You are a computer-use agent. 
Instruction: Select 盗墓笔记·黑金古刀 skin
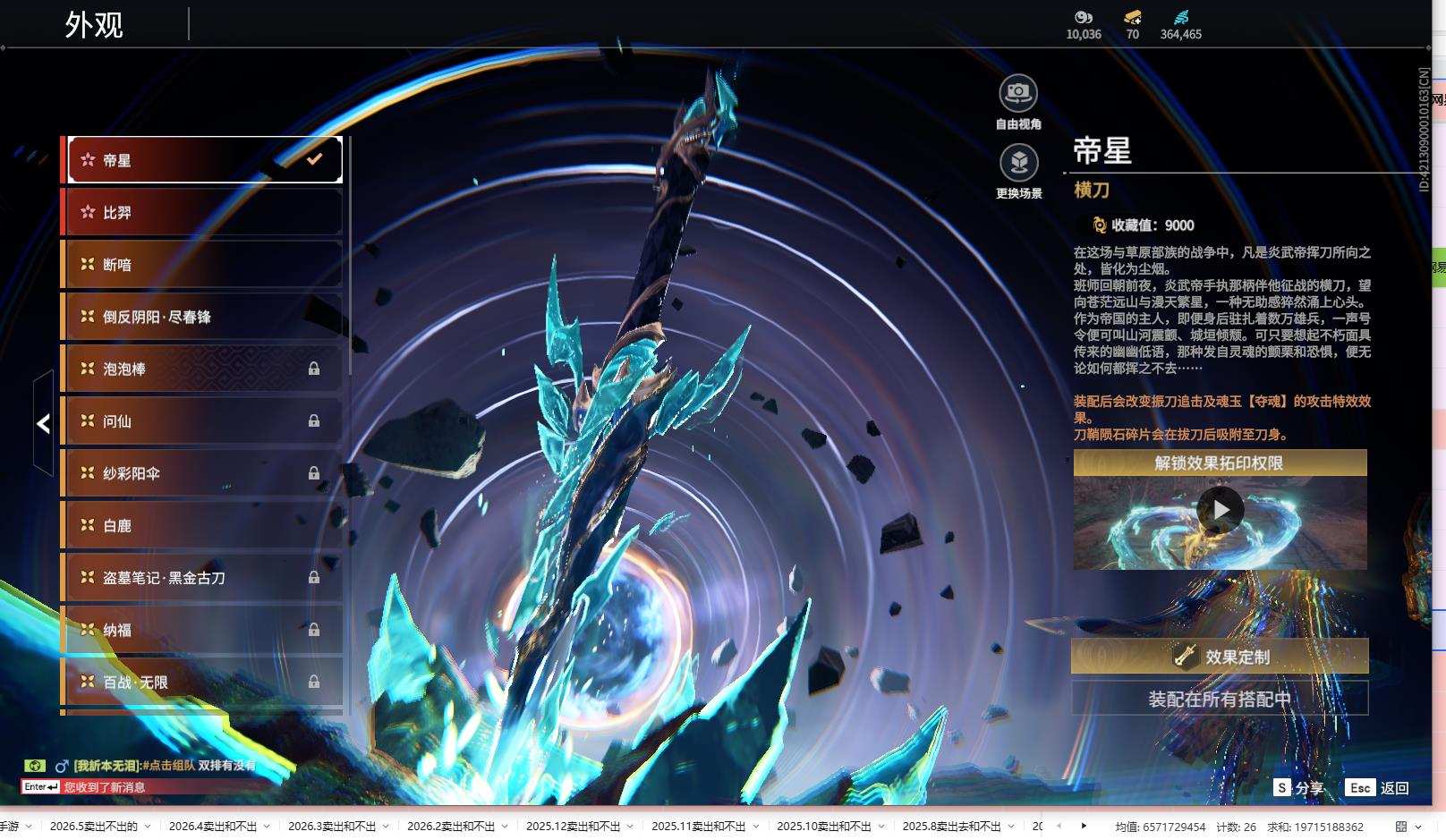tap(205, 578)
